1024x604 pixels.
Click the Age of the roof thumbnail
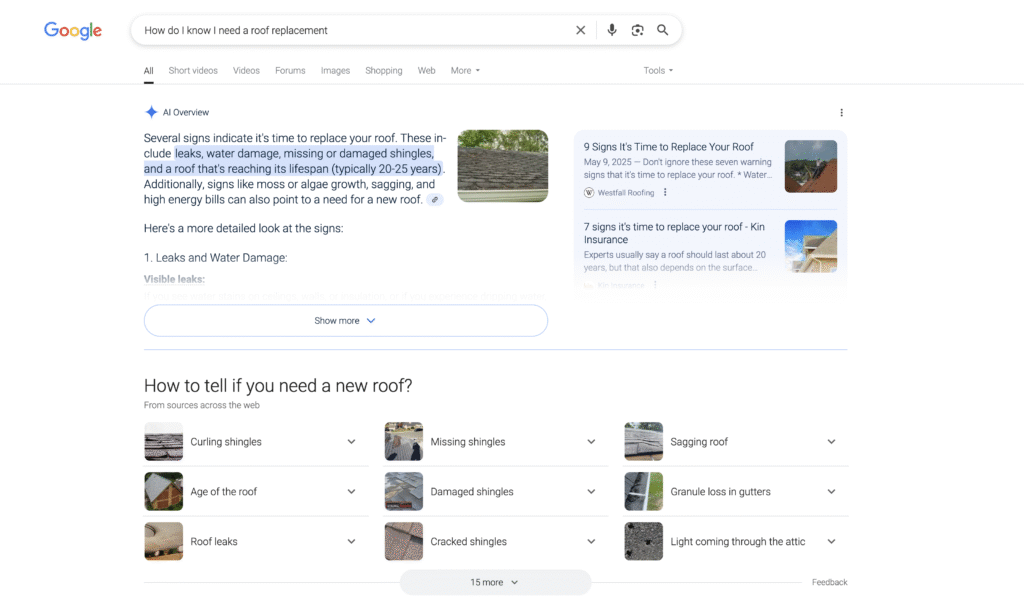tap(163, 492)
